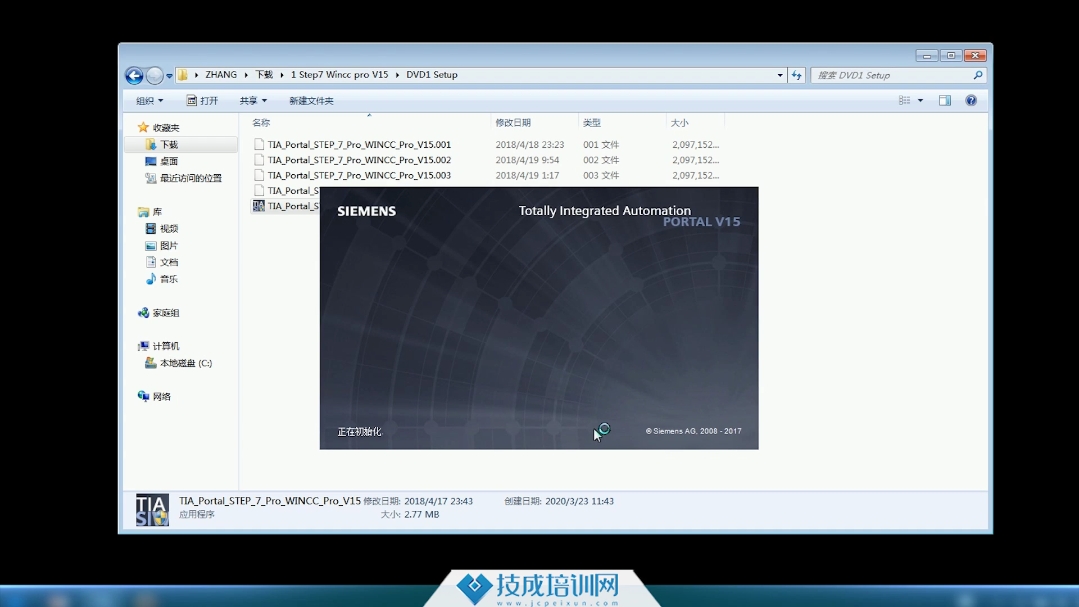Click the 音乐 note icon

coord(151,279)
